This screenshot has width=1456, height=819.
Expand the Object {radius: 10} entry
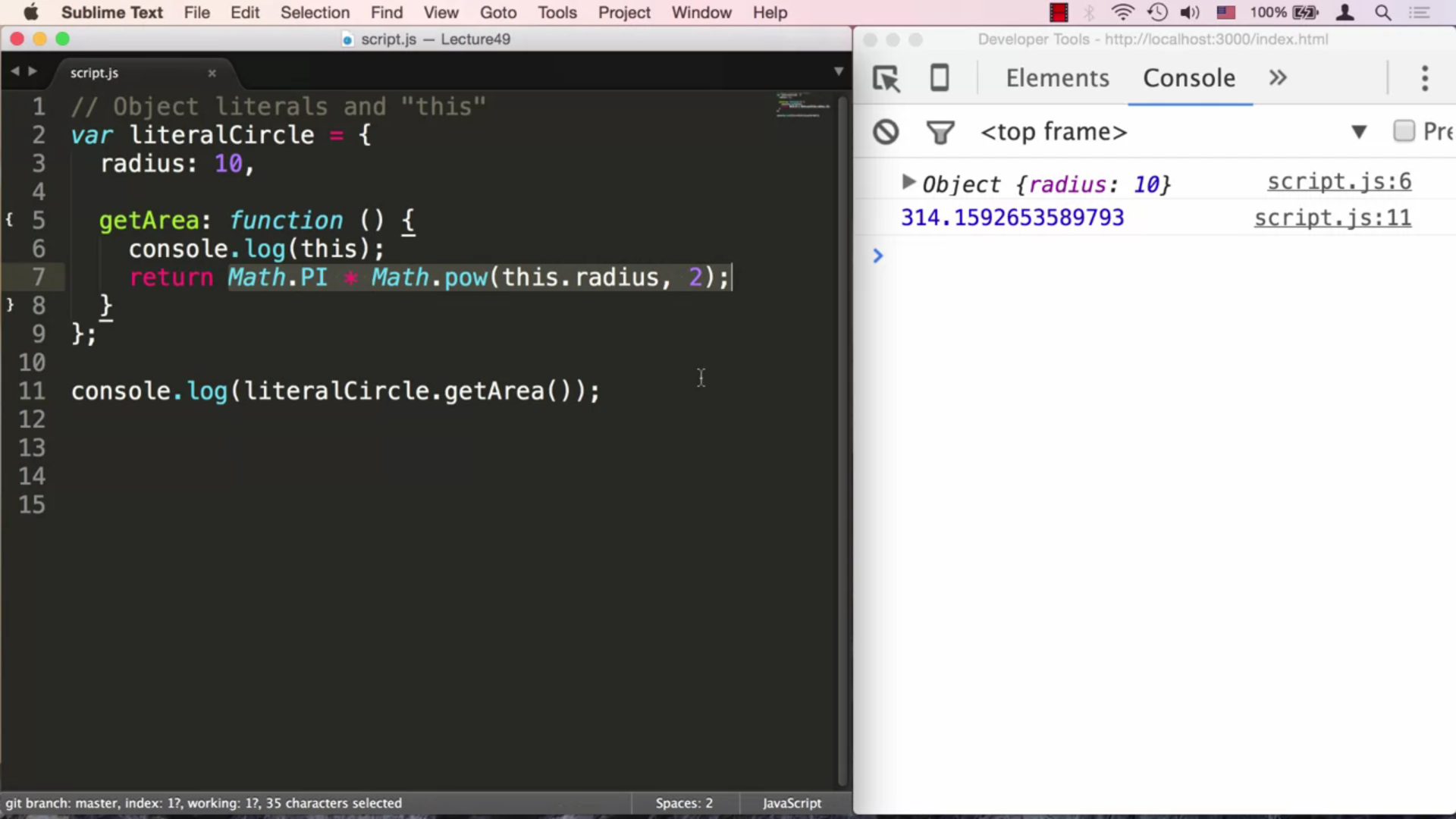click(908, 182)
